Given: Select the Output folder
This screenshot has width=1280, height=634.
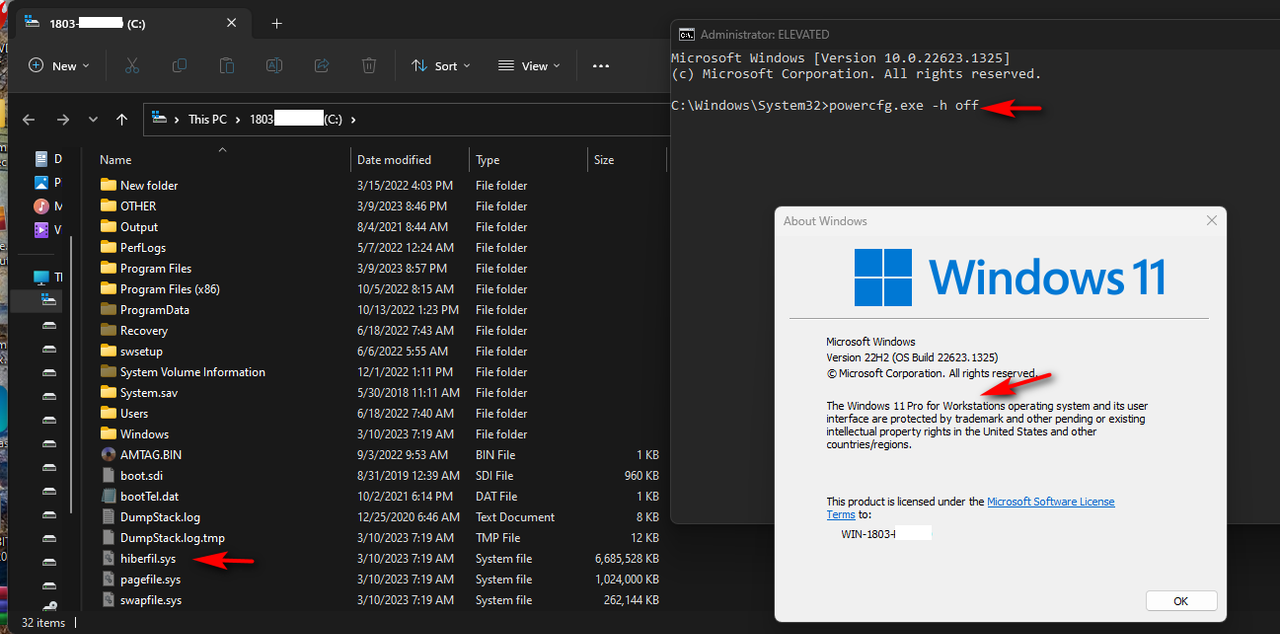Looking at the screenshot, I should [x=139, y=227].
